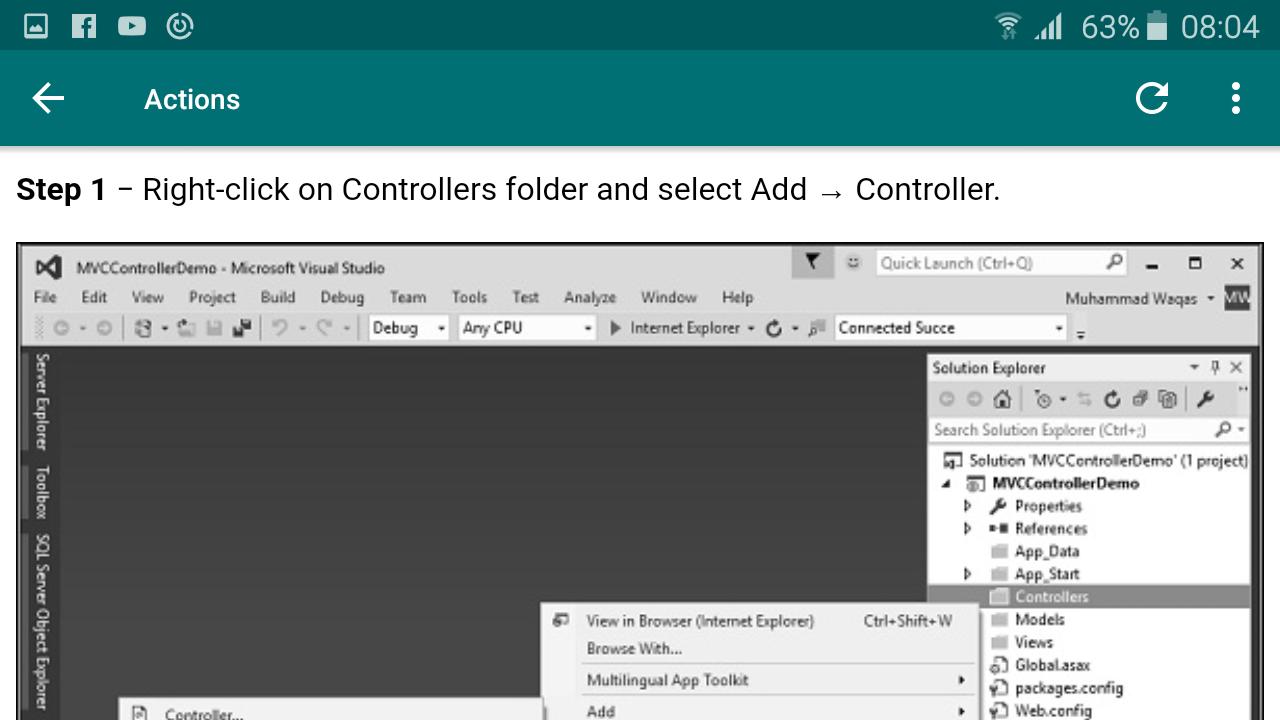1280x720 pixels.
Task: Open the Edit menu
Action: click(x=94, y=297)
